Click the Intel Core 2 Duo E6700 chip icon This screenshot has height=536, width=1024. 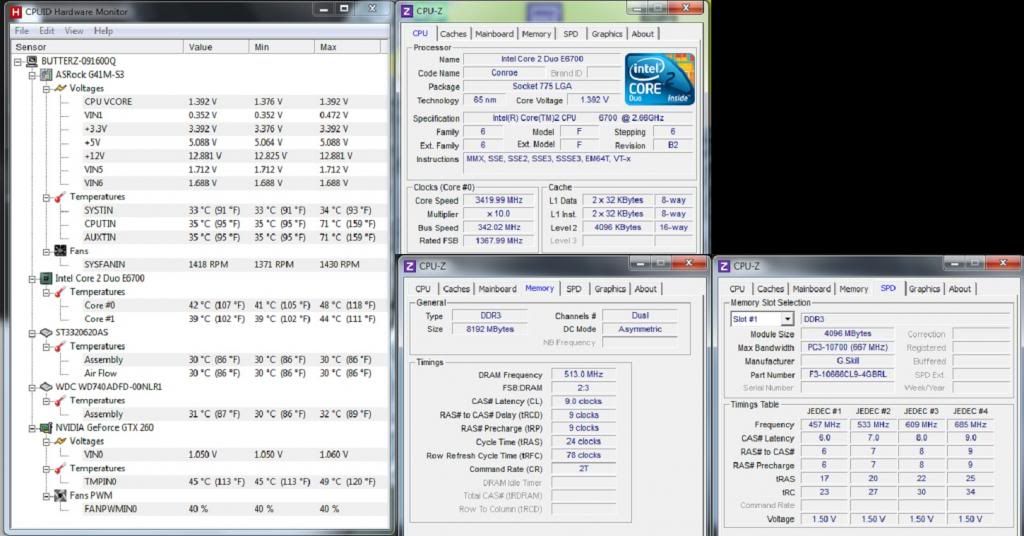tap(46, 278)
